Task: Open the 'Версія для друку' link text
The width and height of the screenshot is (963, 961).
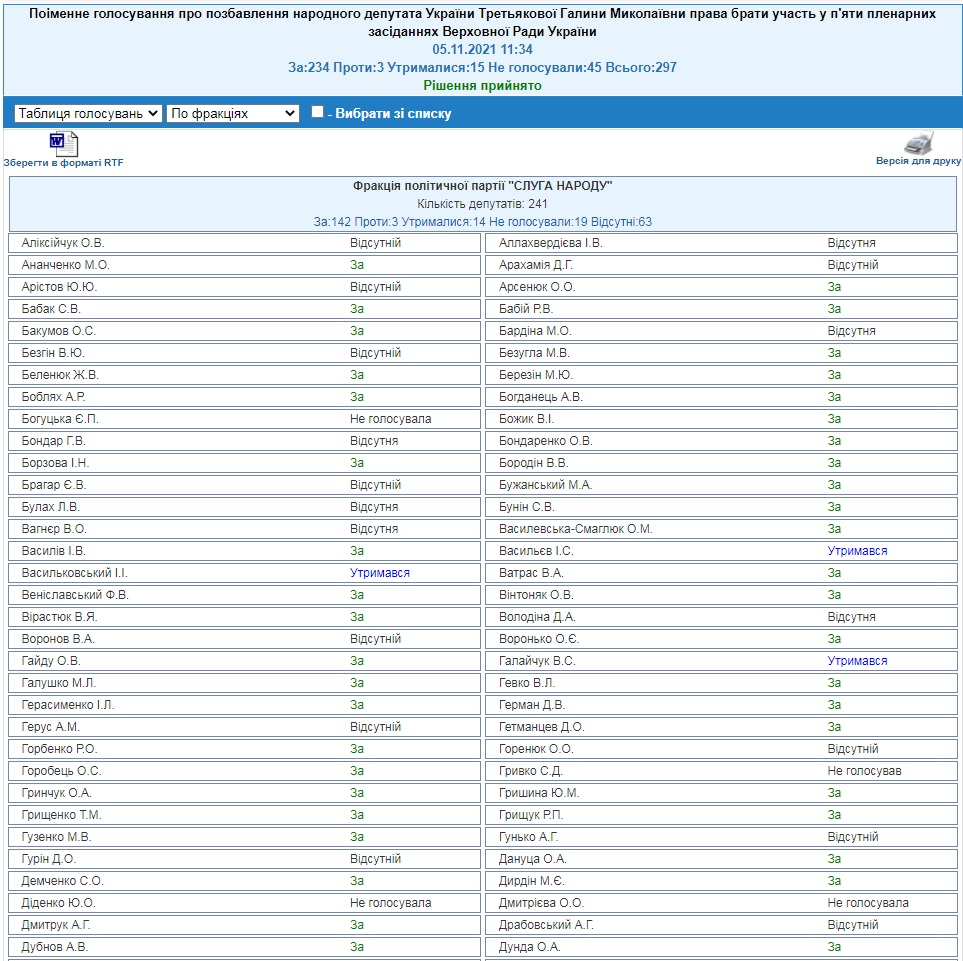Action: [x=918, y=161]
